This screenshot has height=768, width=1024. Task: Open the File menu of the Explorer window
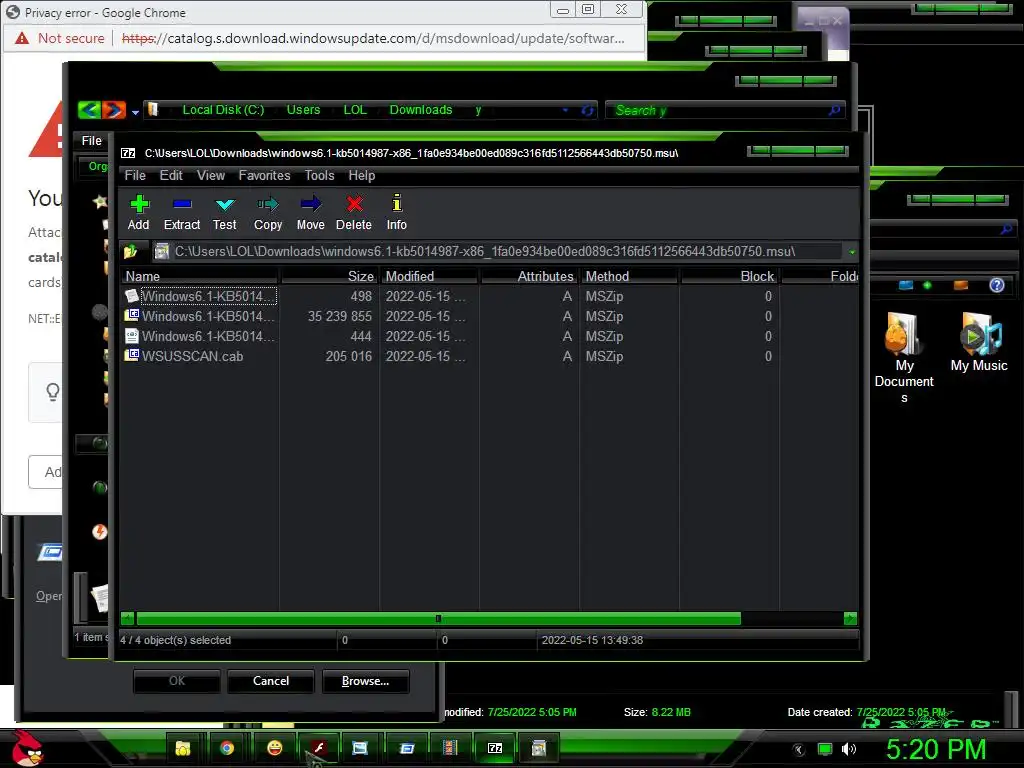pos(91,140)
